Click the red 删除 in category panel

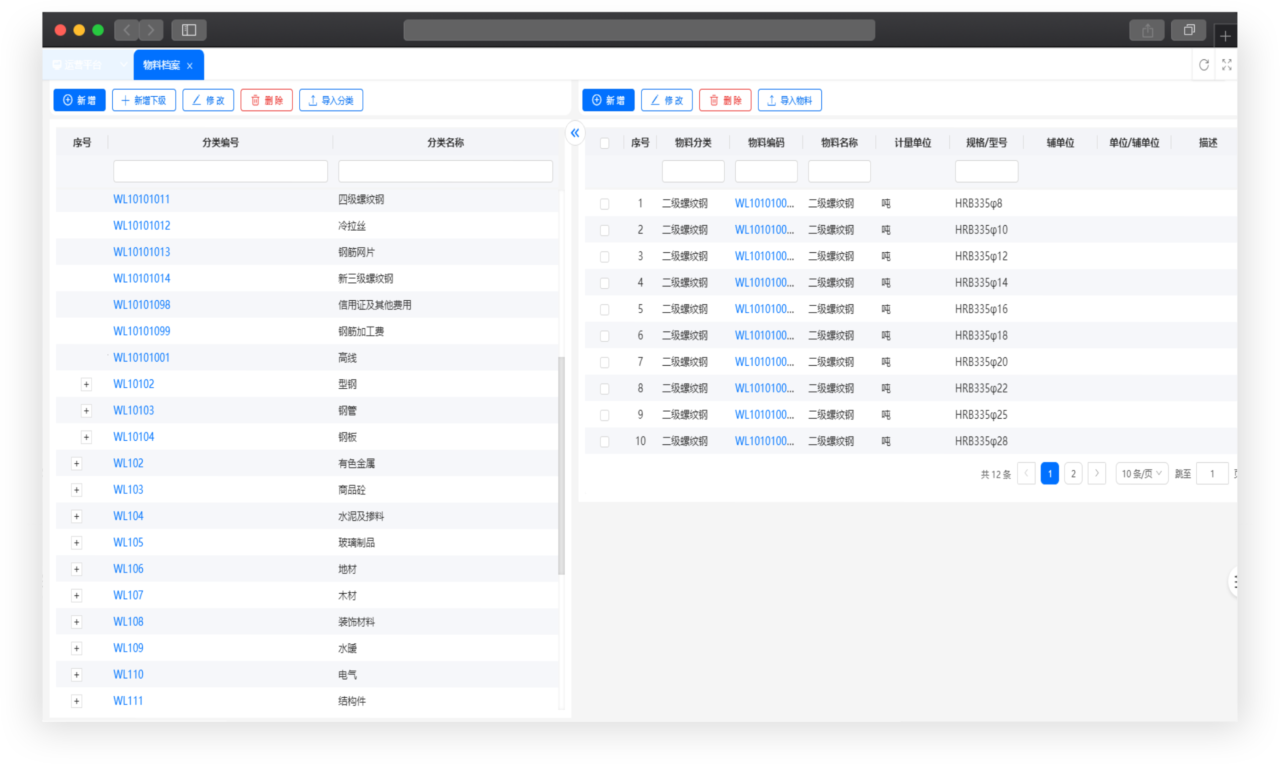[267, 100]
